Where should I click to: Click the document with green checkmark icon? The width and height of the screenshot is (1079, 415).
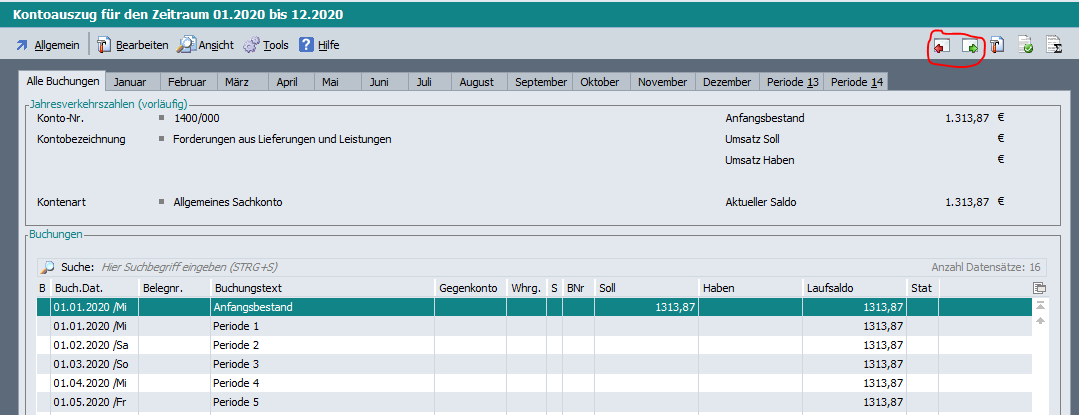(1025, 46)
